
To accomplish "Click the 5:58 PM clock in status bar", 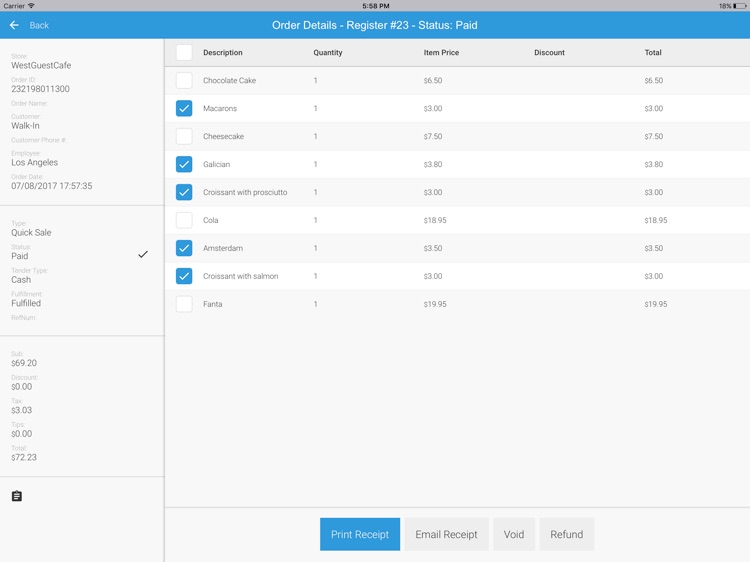I will point(376,6).
